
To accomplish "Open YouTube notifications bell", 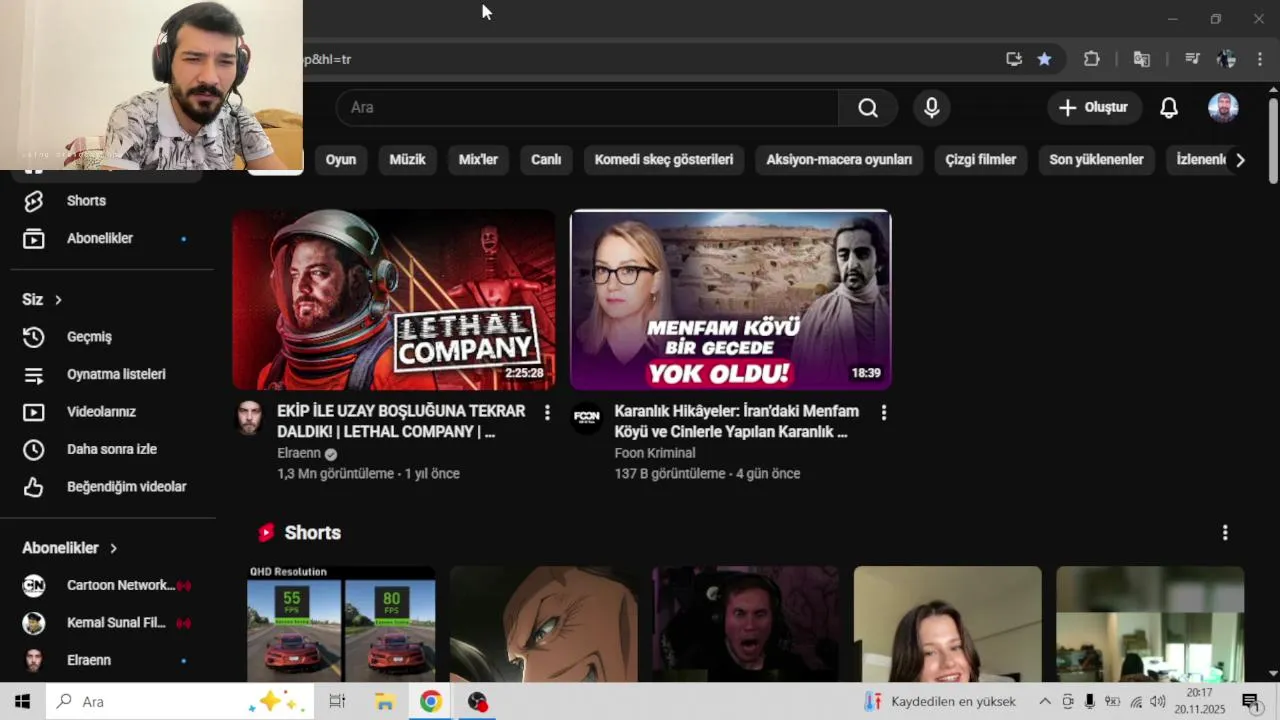I will pyautogui.click(x=1169, y=108).
